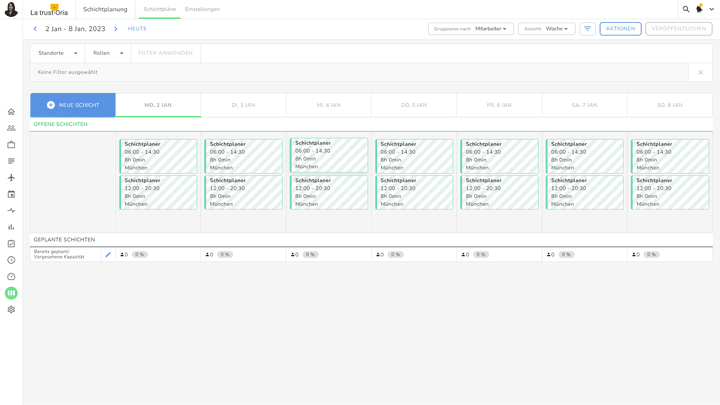Change Ansicht Woche view dropdown
The image size is (720, 405).
[546, 29]
